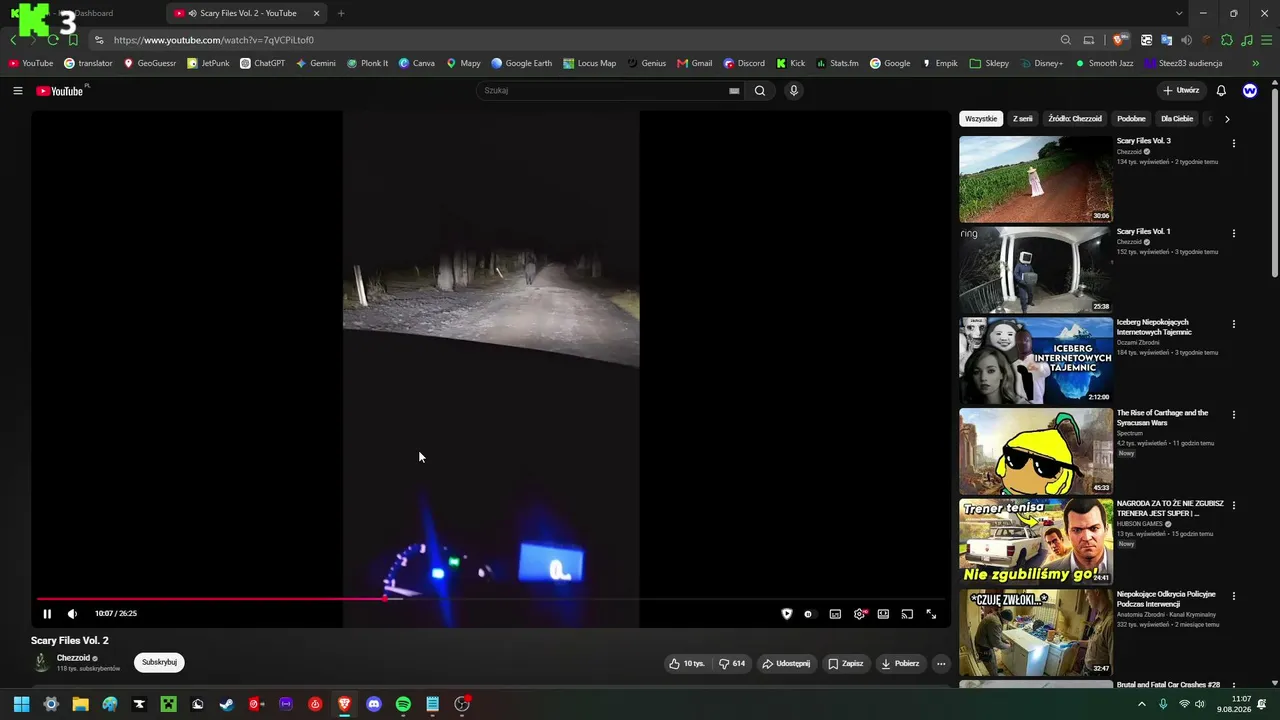Open the browser tab list chevron
This screenshot has width=1280, height=720.
1179,13
